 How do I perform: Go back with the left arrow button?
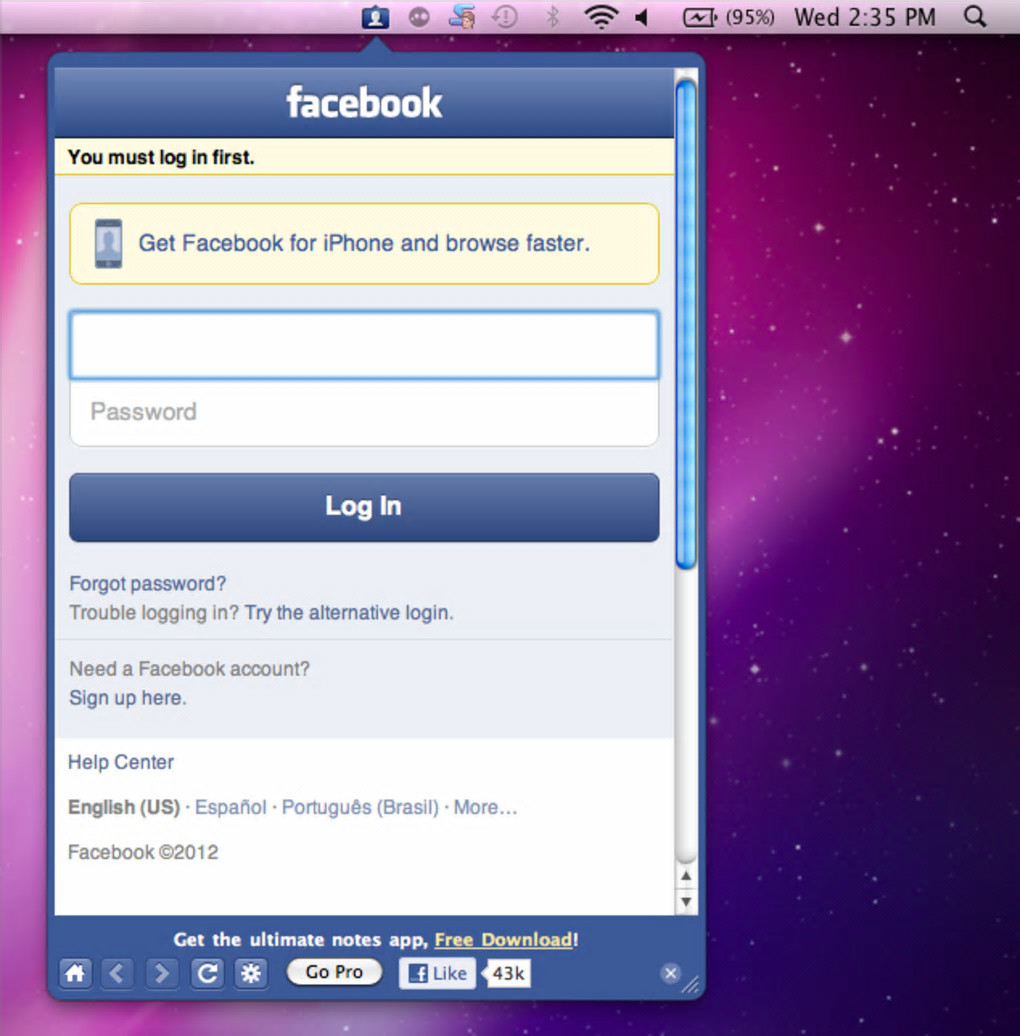pyautogui.click(x=118, y=973)
